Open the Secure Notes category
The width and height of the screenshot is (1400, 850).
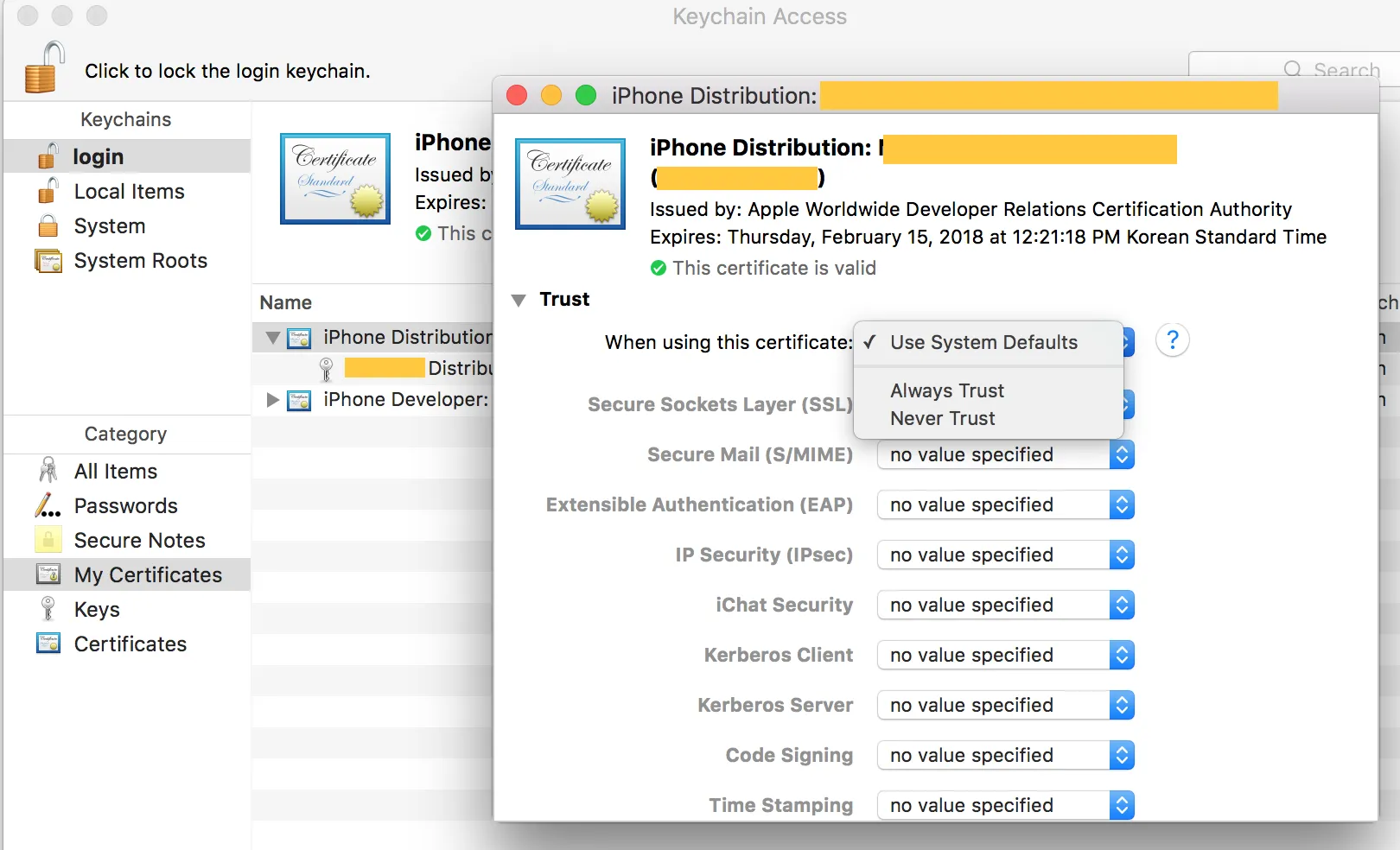point(139,541)
